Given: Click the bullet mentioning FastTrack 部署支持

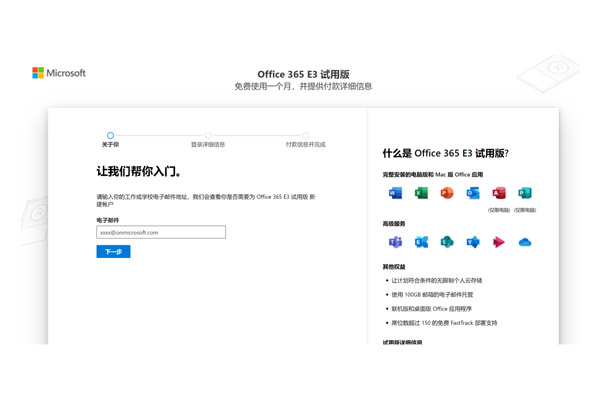Looking at the screenshot, I should click(x=444, y=323).
